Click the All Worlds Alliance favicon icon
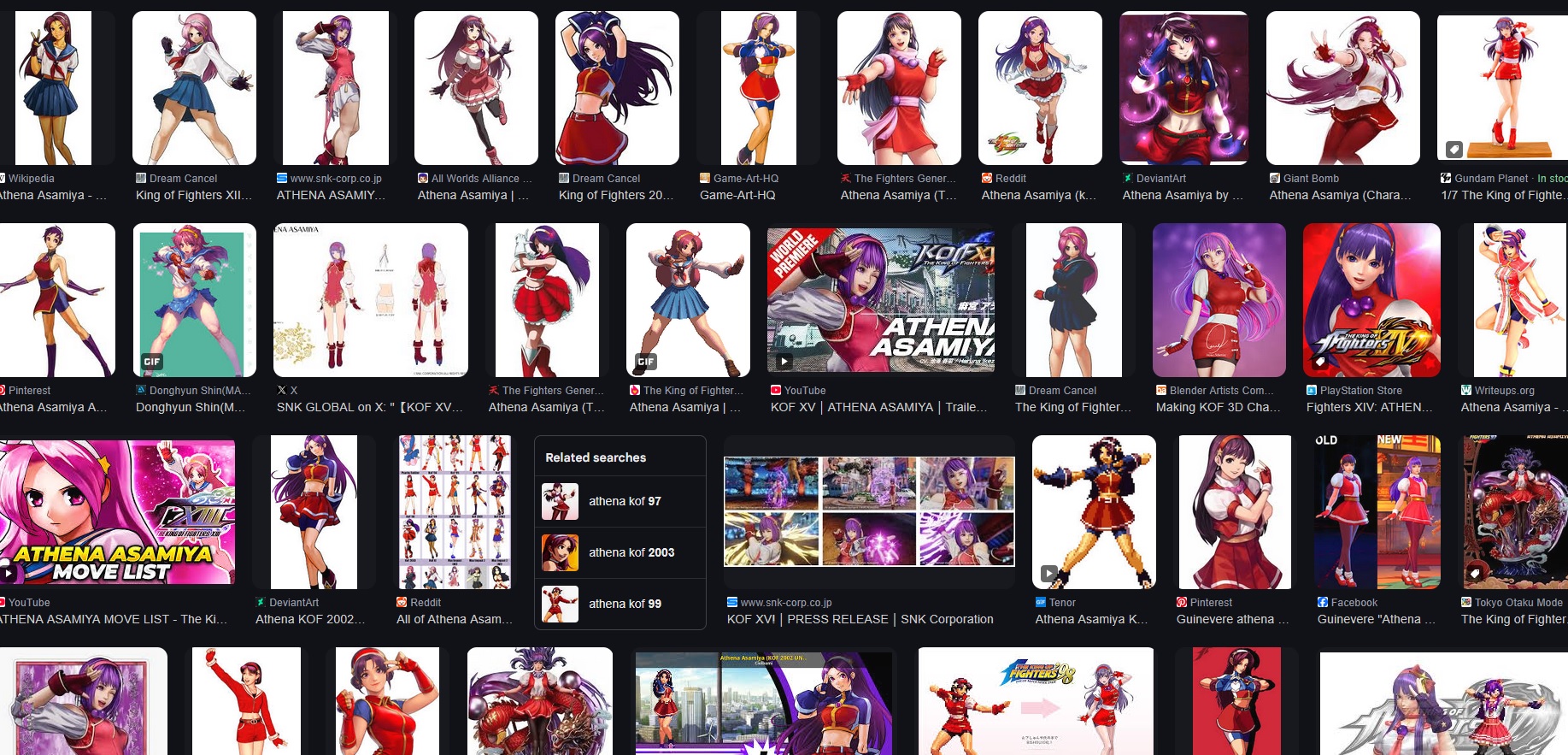 pos(423,178)
